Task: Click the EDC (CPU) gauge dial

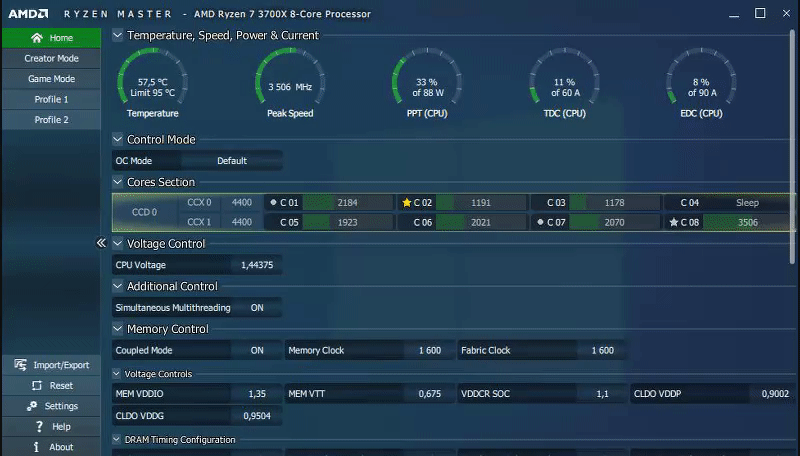Action: click(x=701, y=77)
